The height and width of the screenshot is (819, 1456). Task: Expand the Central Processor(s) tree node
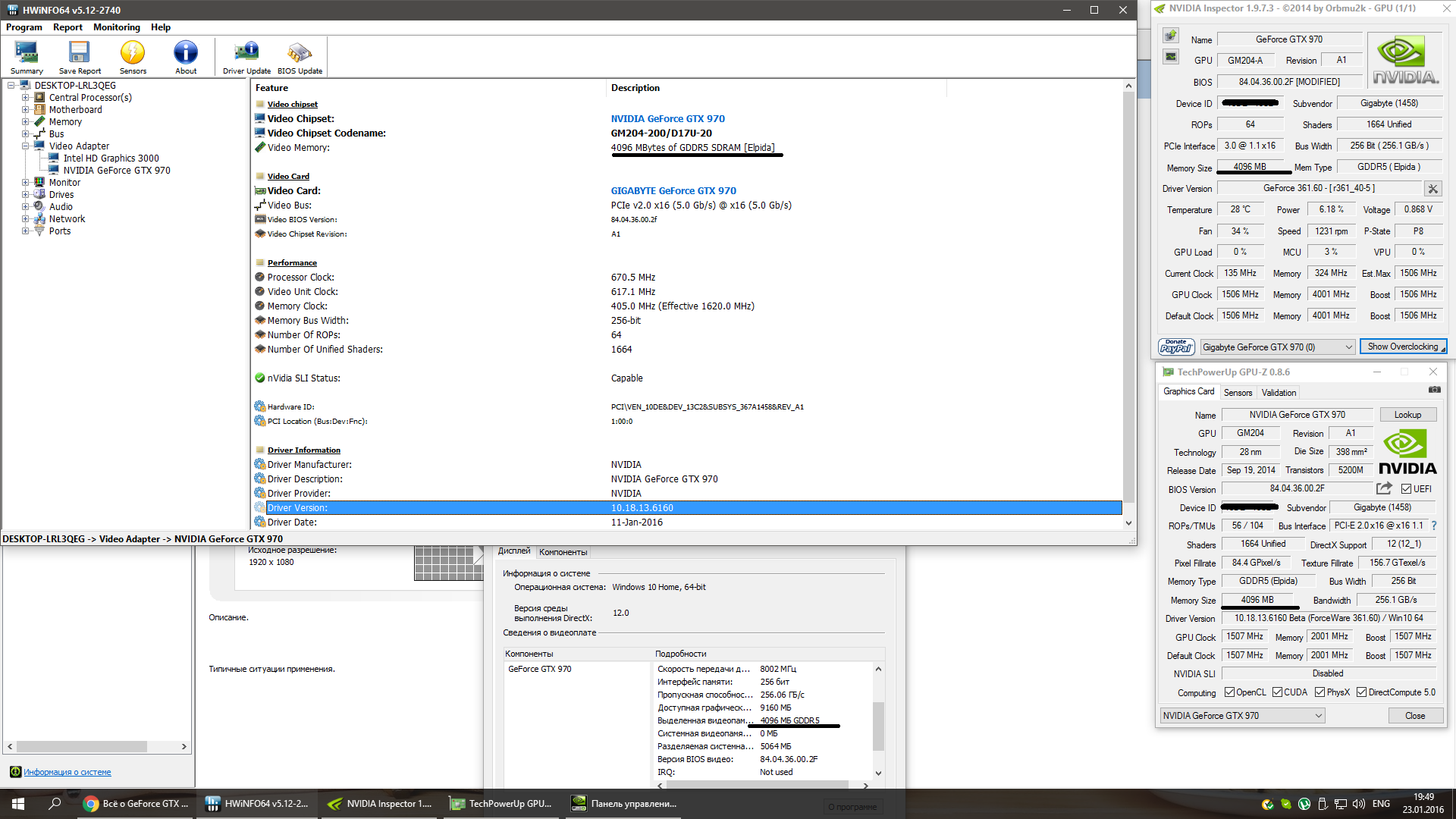(x=26, y=98)
